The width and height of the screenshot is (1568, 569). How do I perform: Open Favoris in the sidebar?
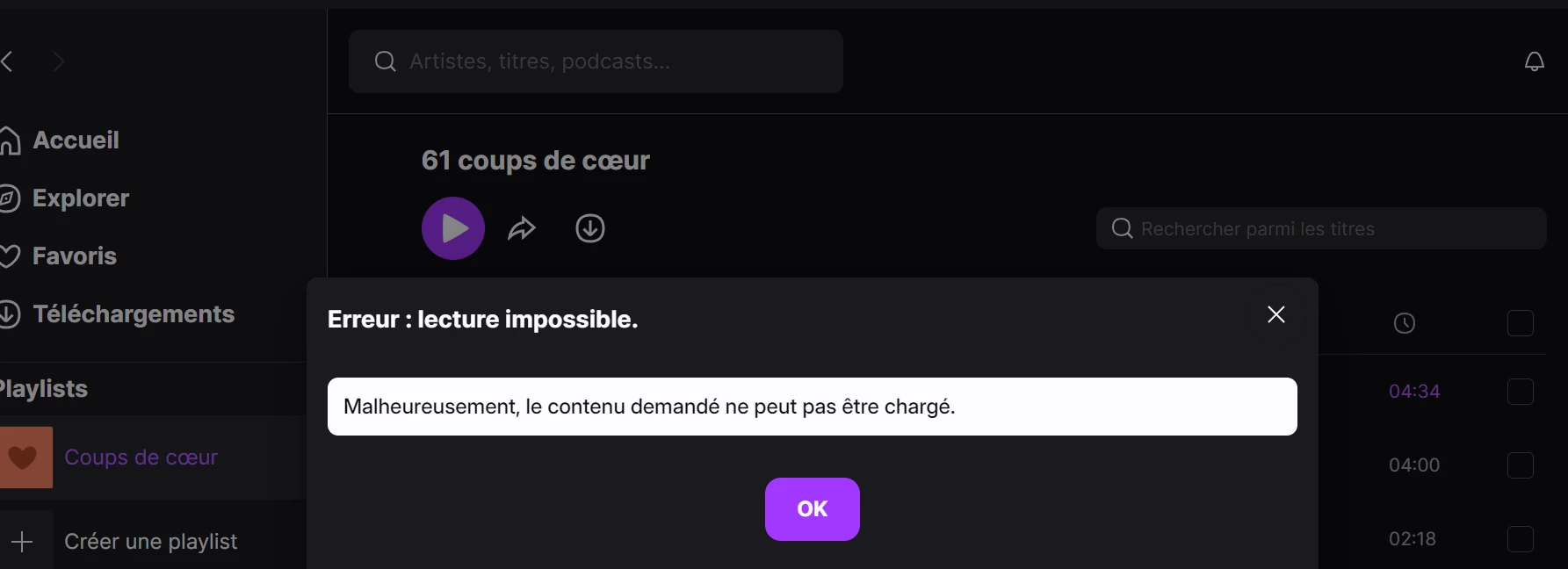click(x=74, y=256)
